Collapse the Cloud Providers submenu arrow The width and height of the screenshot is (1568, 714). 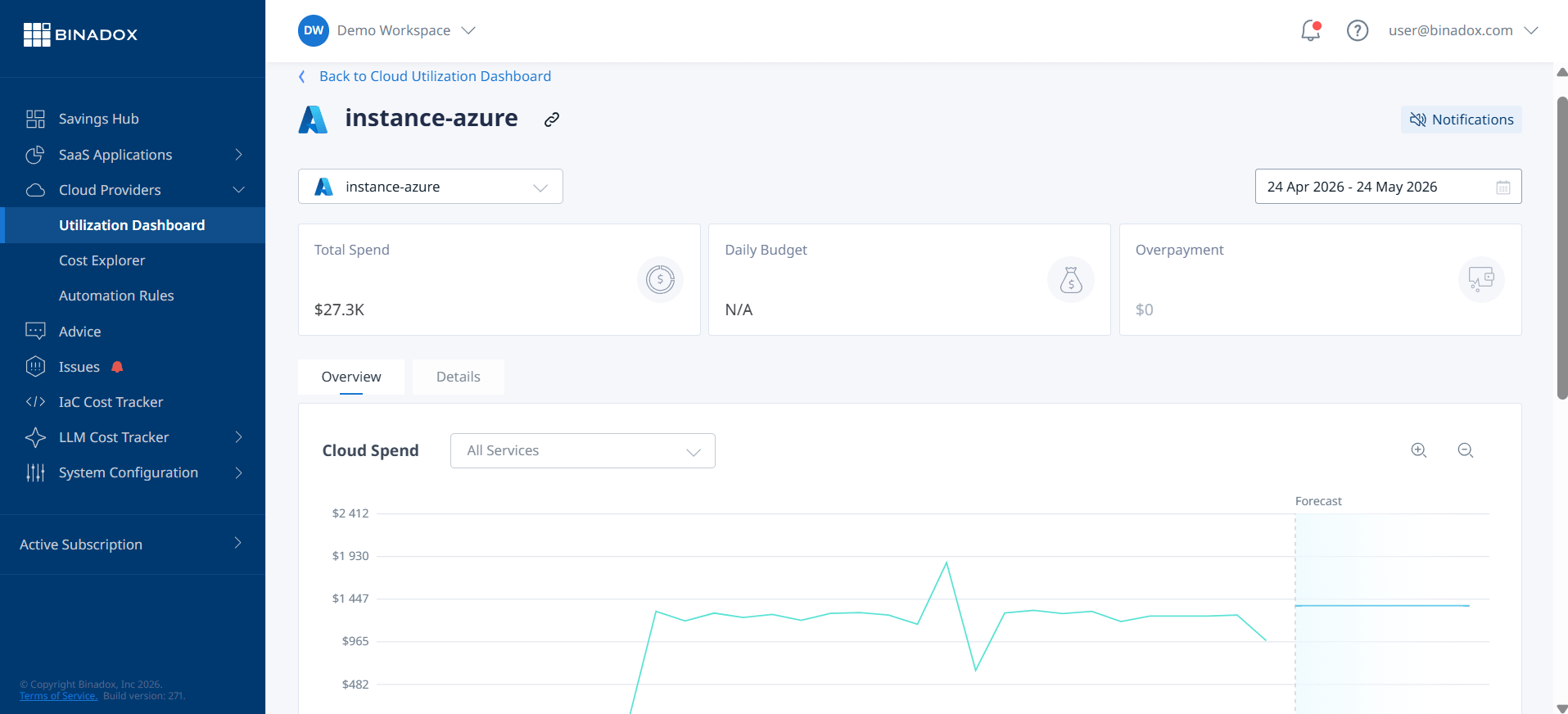(x=239, y=190)
